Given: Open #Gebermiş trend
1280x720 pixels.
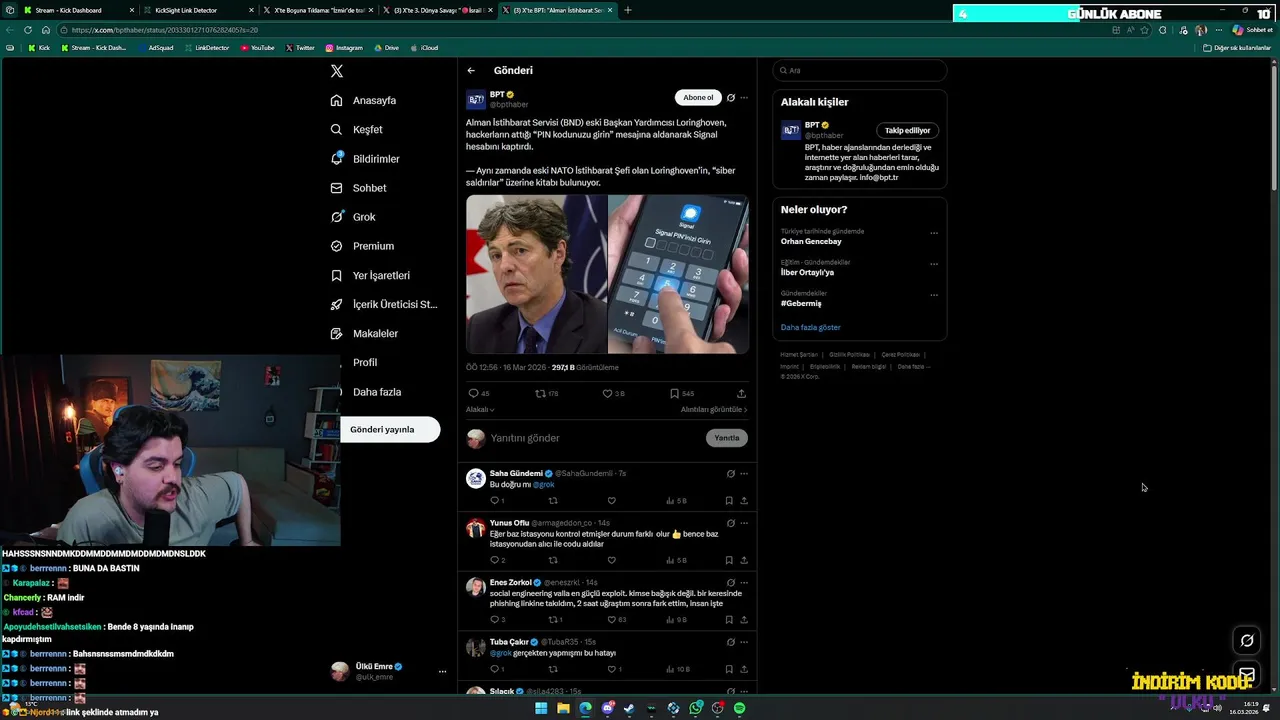Looking at the screenshot, I should click(801, 303).
